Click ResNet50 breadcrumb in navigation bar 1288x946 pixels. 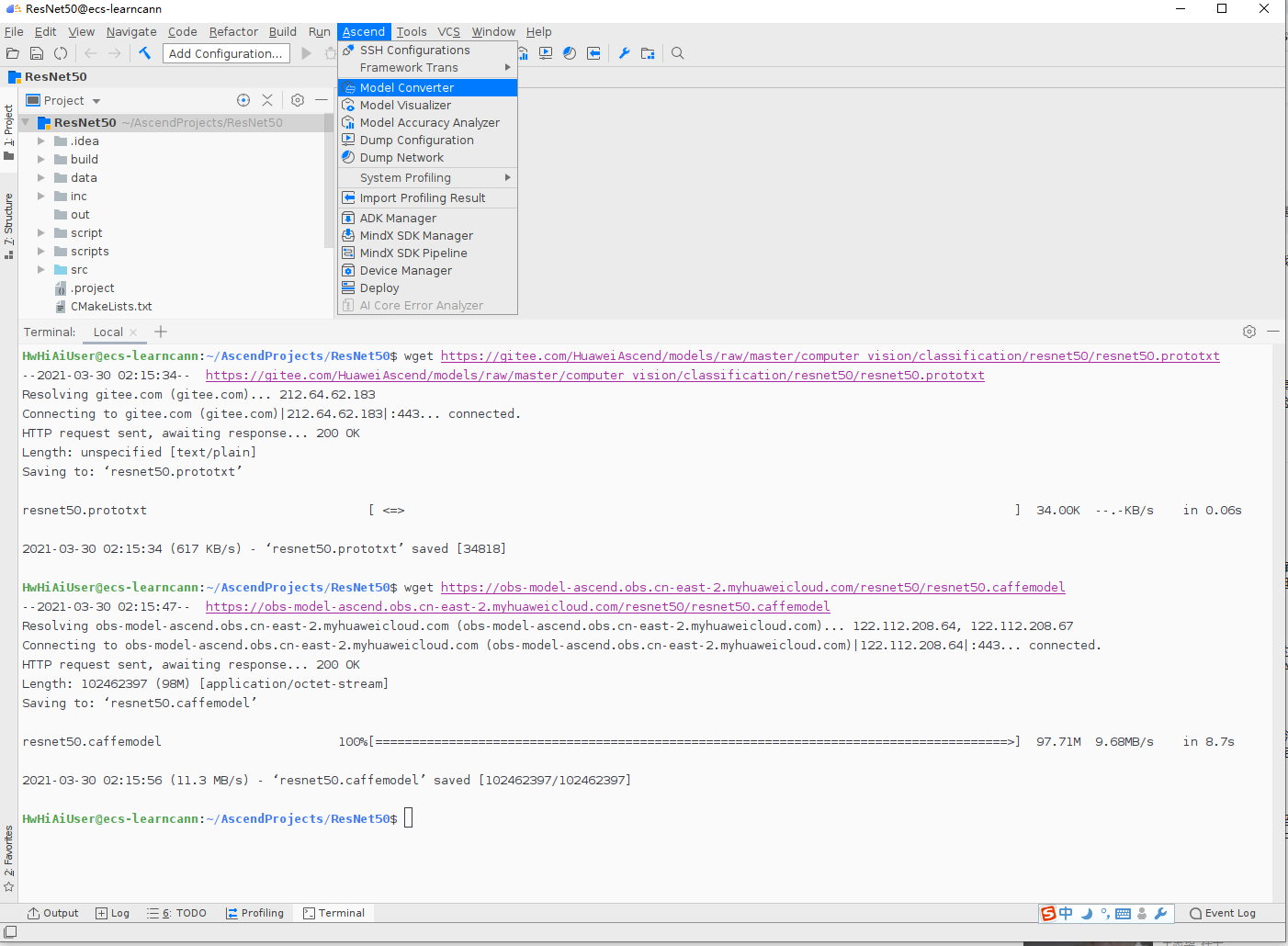[x=48, y=77]
